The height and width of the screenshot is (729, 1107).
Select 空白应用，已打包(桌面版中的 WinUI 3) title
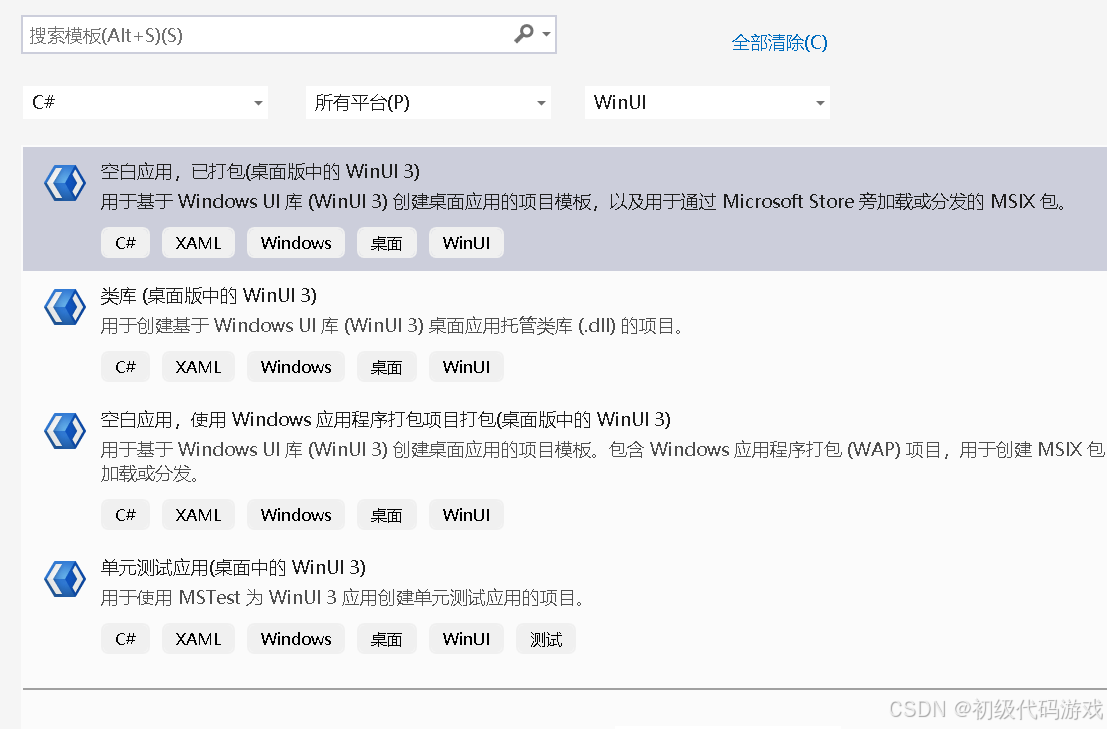coord(260,171)
